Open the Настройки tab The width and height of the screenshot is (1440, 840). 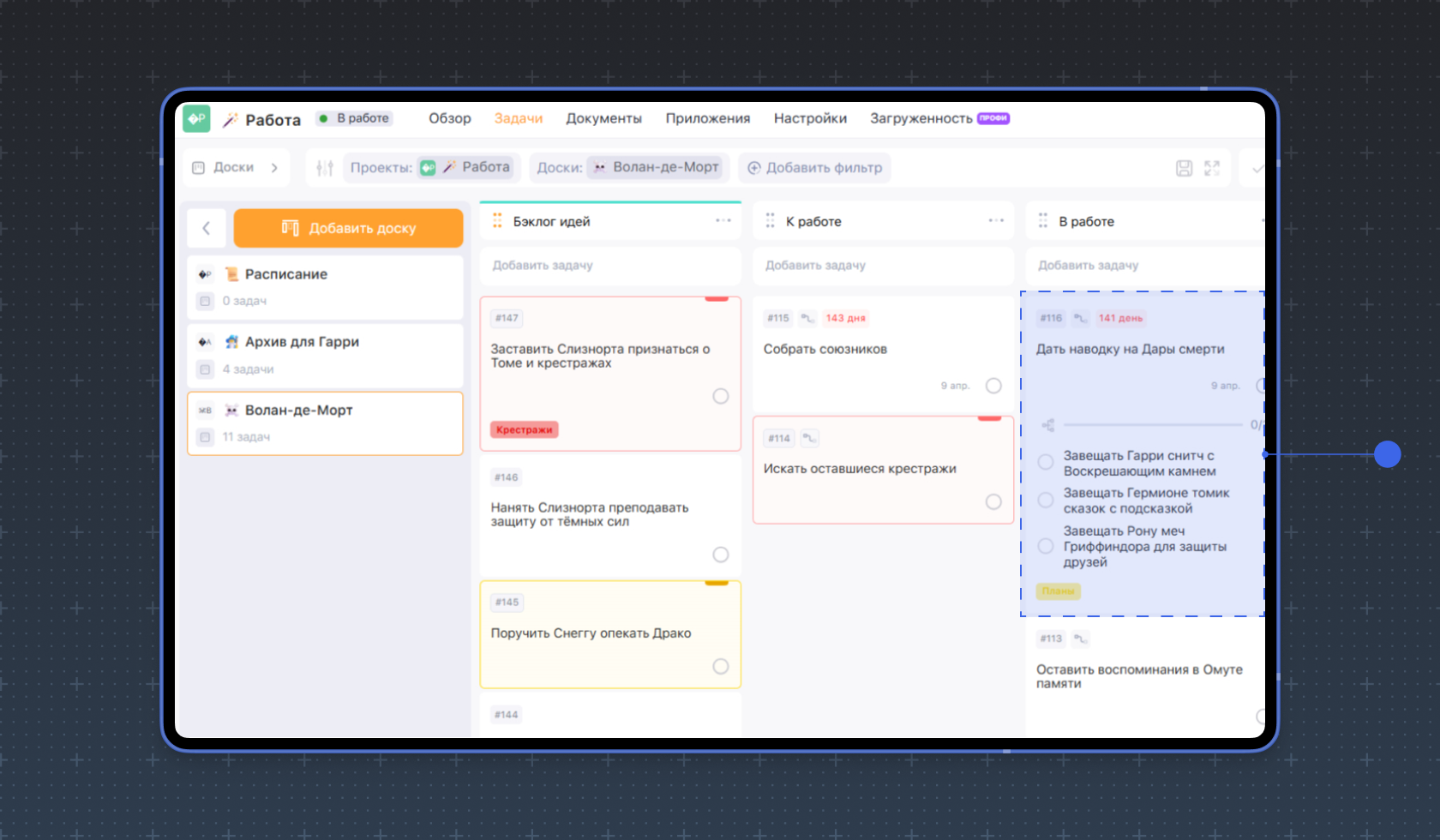[810, 118]
